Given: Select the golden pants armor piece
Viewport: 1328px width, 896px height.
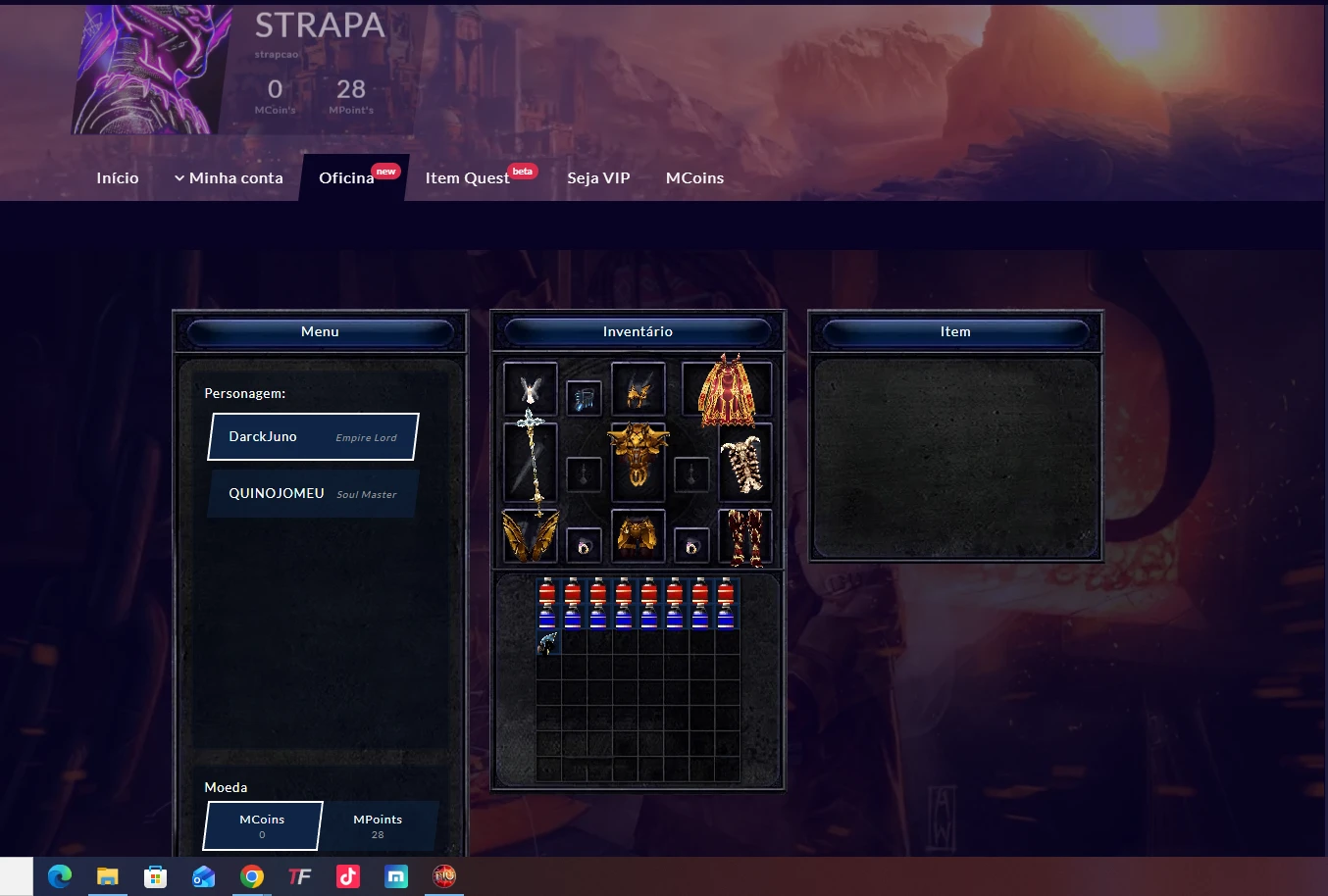Looking at the screenshot, I should [638, 535].
